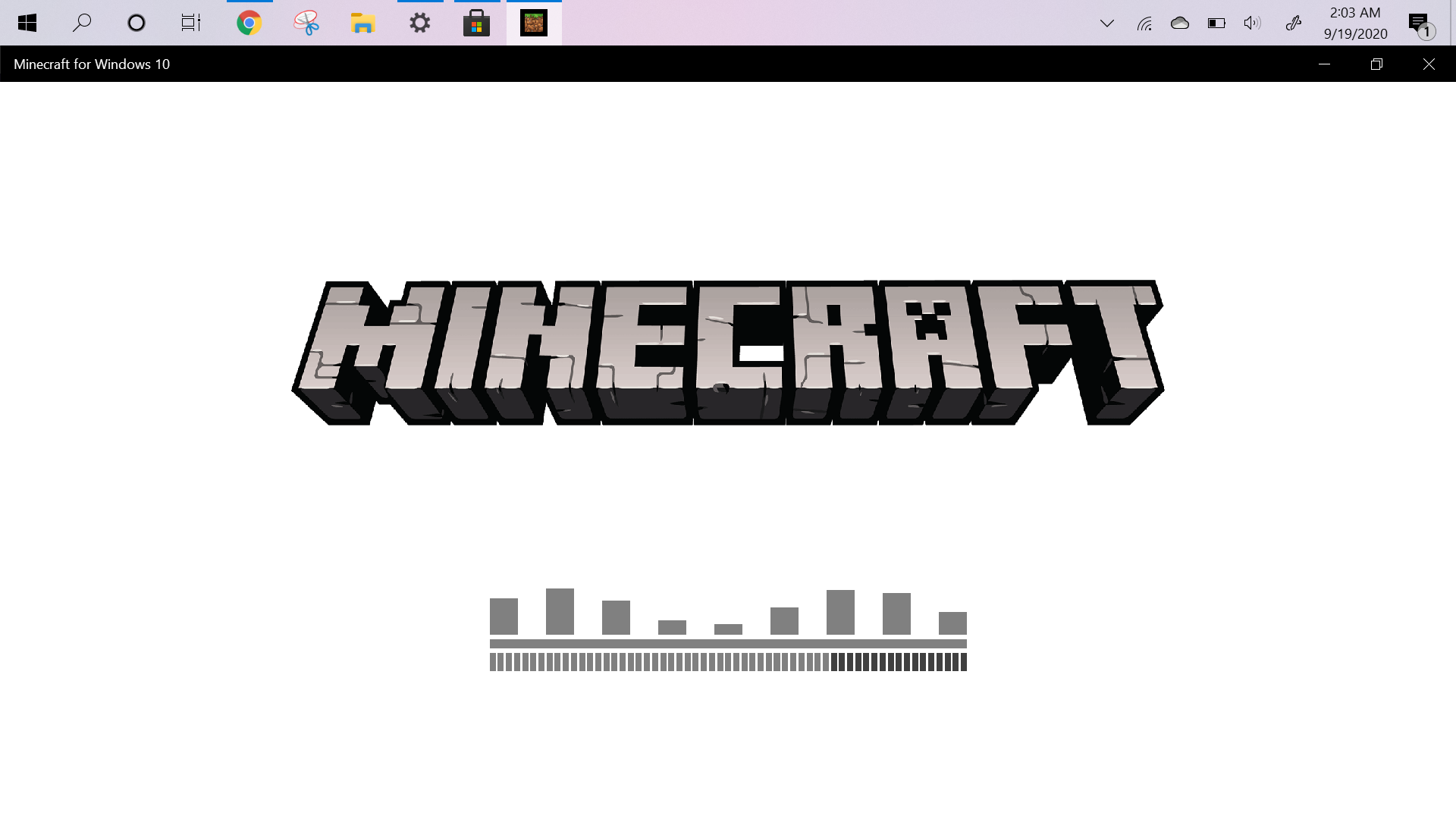1456x819 pixels.
Task: Select the Minecraft grass block taskbar icon
Action: click(534, 23)
